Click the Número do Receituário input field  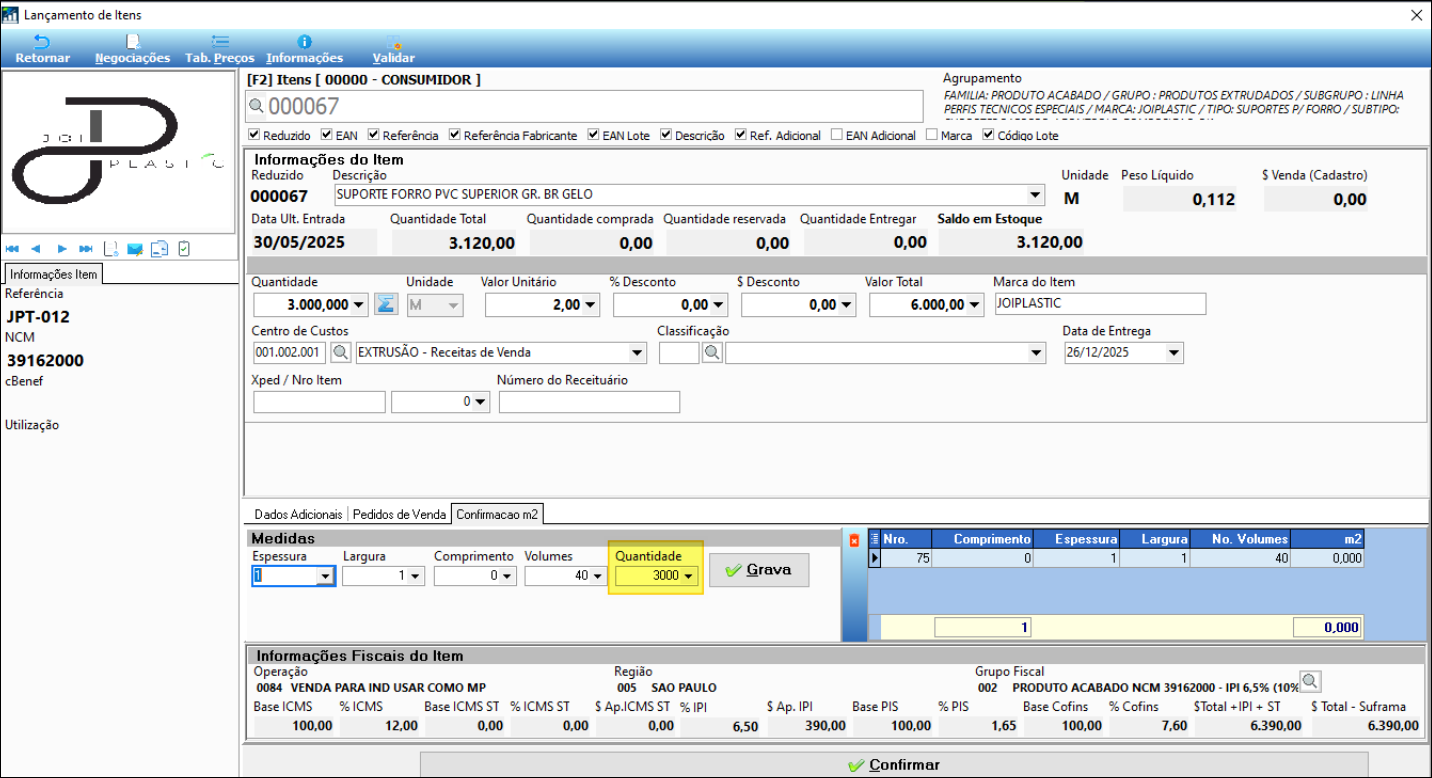pyautogui.click(x=589, y=402)
